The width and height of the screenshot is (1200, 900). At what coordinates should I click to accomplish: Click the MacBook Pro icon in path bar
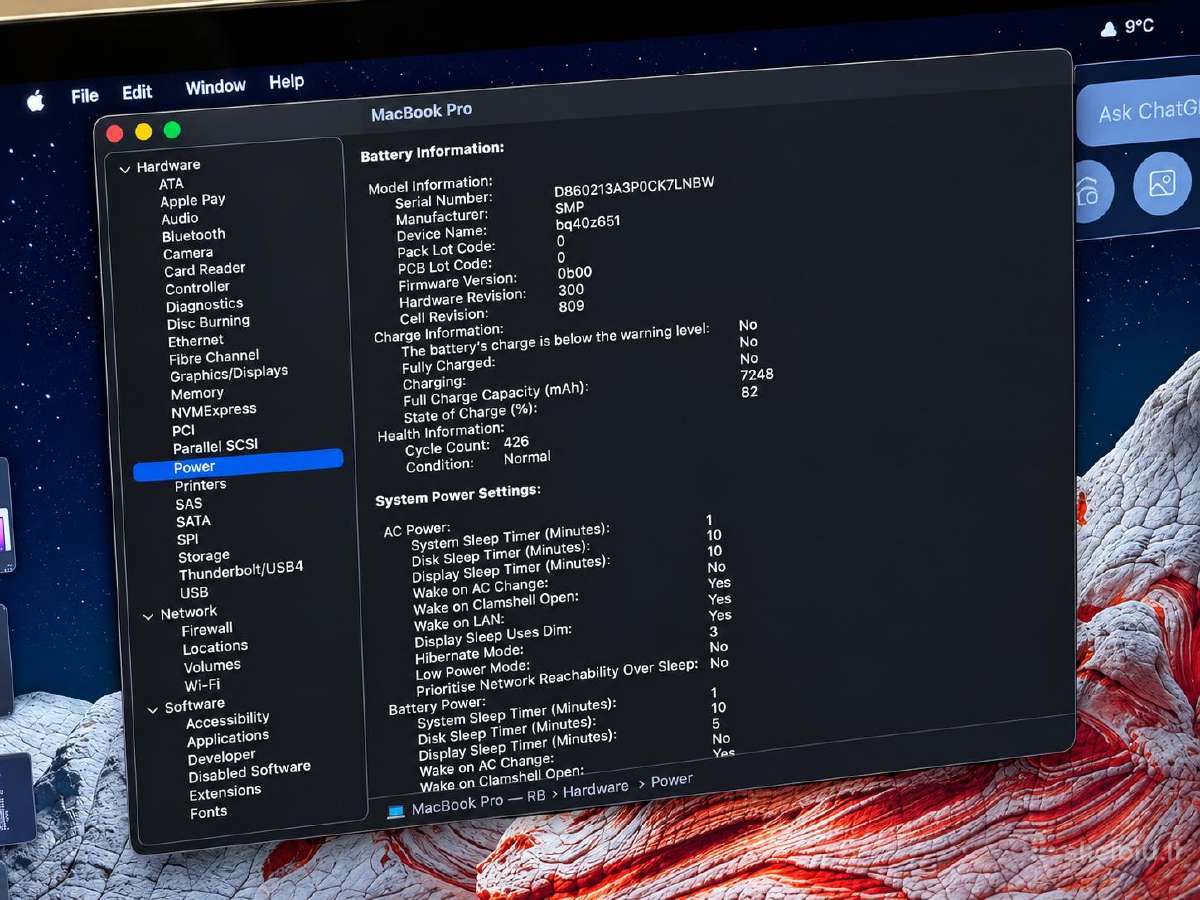396,811
